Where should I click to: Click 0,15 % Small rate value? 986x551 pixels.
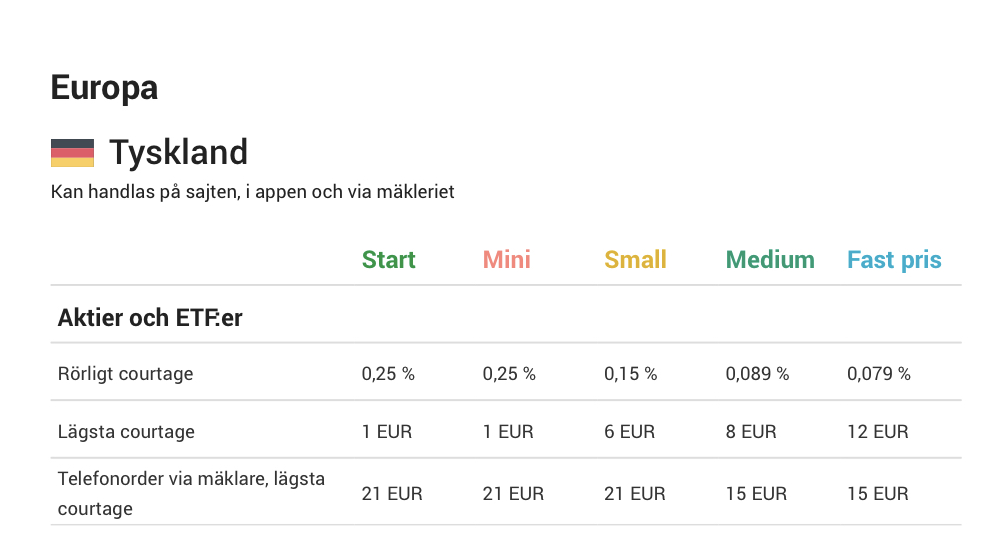point(631,374)
